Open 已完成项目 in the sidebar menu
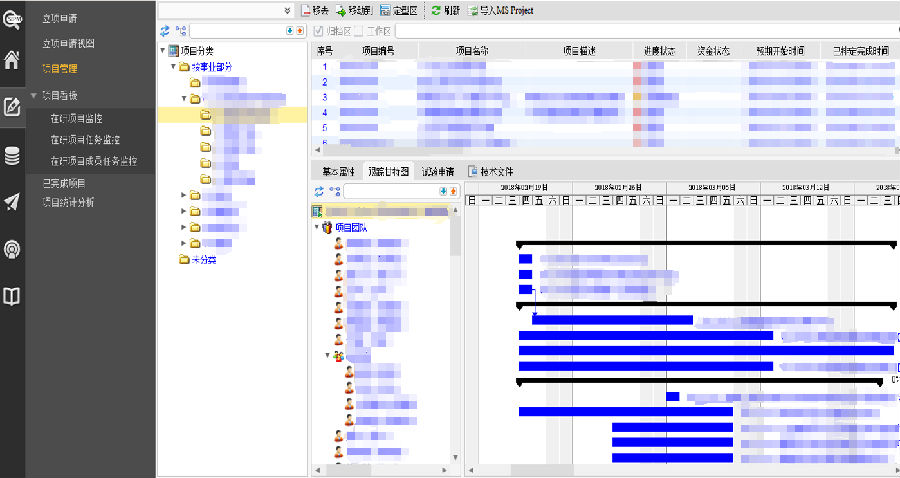900x478 pixels. pos(64,184)
